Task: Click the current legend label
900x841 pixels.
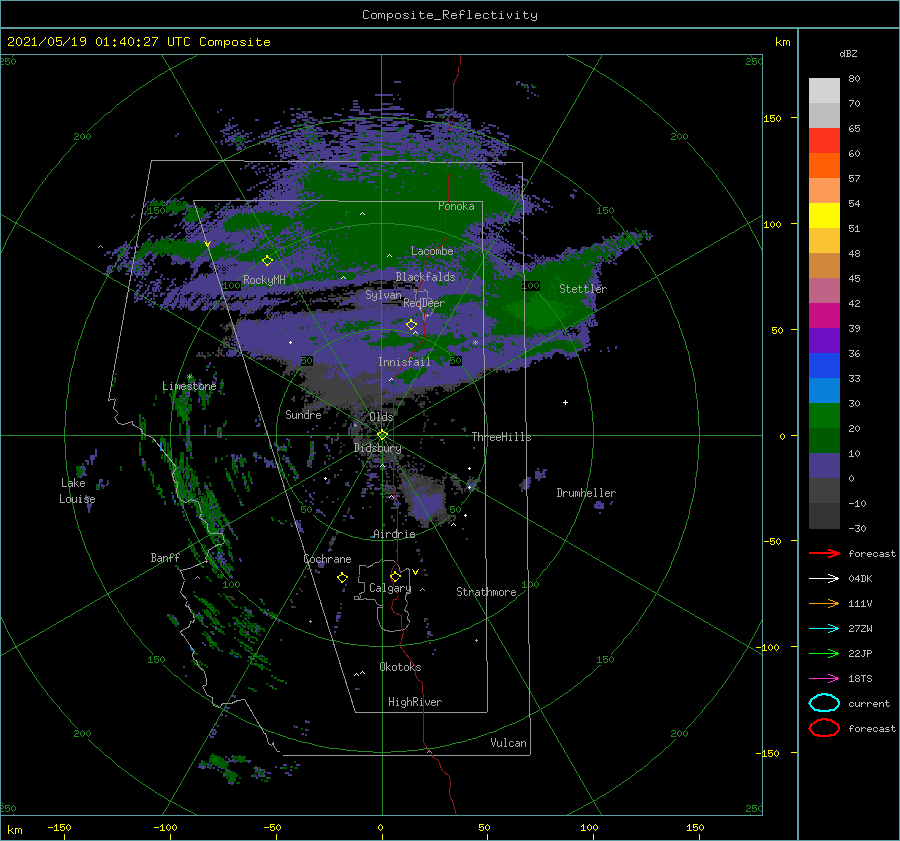Action: (868, 703)
